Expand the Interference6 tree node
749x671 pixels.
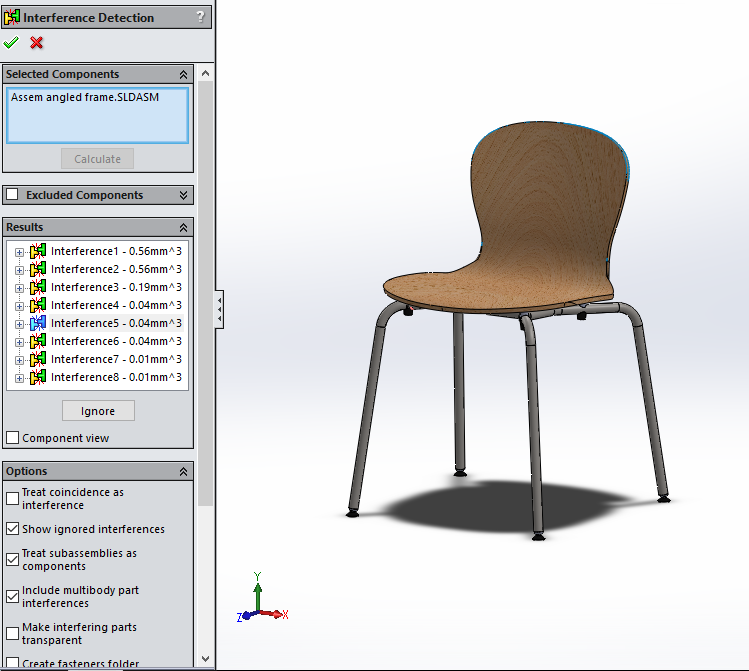click(19, 342)
